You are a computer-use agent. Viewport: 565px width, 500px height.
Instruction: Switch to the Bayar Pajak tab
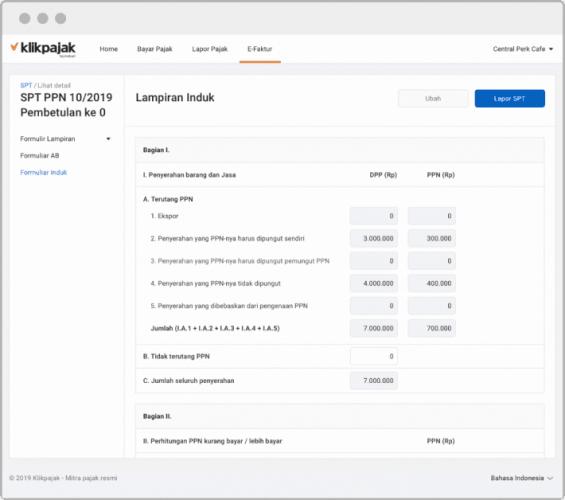click(x=155, y=49)
